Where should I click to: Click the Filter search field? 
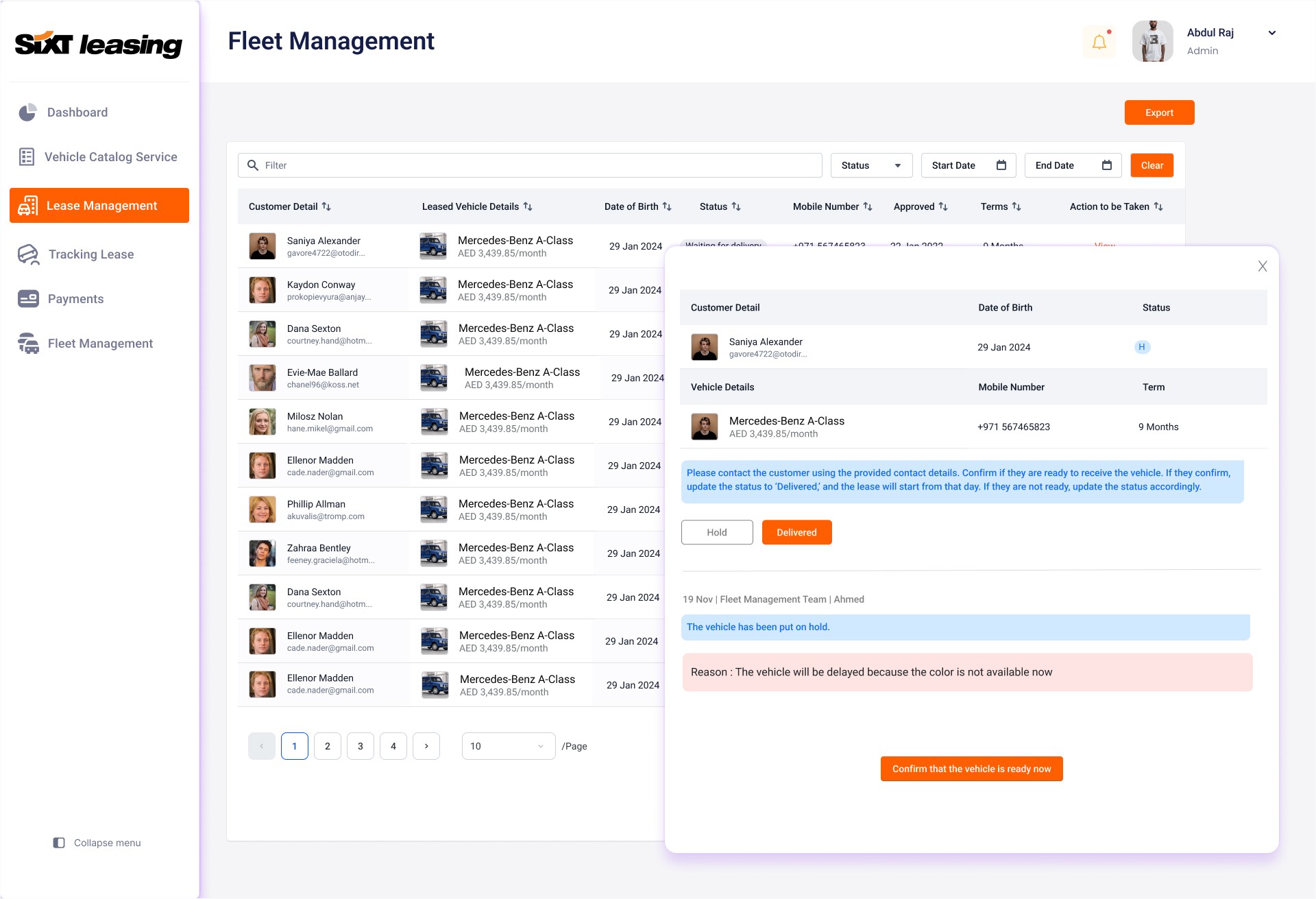click(x=529, y=165)
